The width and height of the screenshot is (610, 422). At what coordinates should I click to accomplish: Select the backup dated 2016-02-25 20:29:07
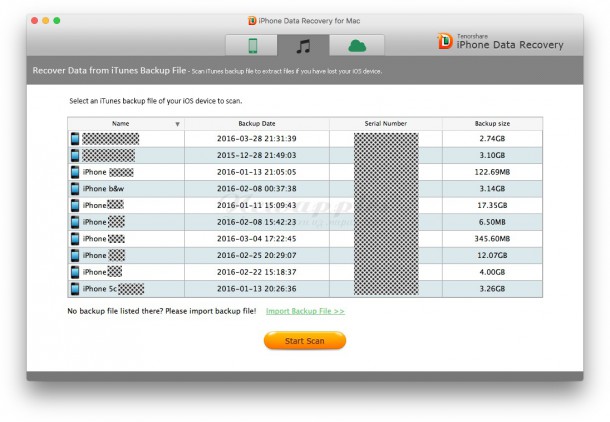click(x=256, y=255)
